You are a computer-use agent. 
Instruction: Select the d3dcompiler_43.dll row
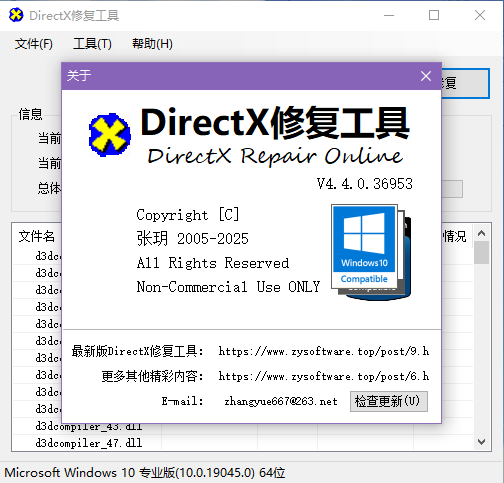pyautogui.click(x=243, y=427)
